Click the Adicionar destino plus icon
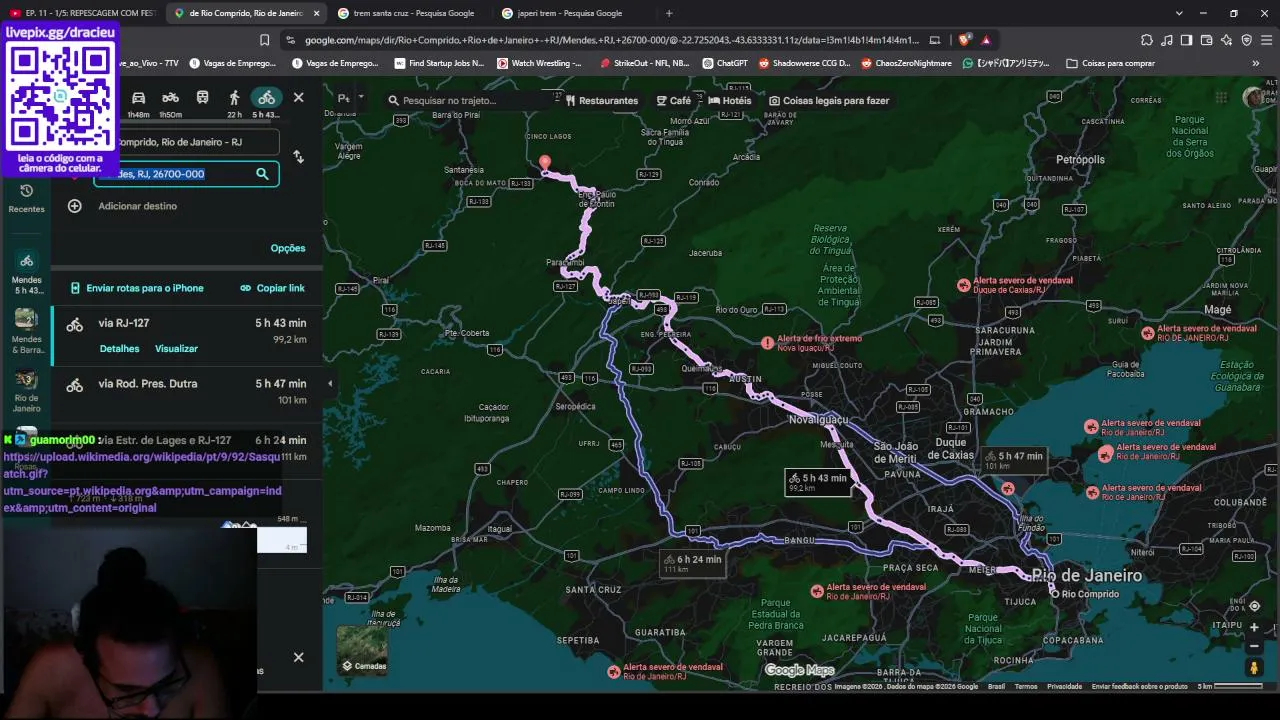 75,206
